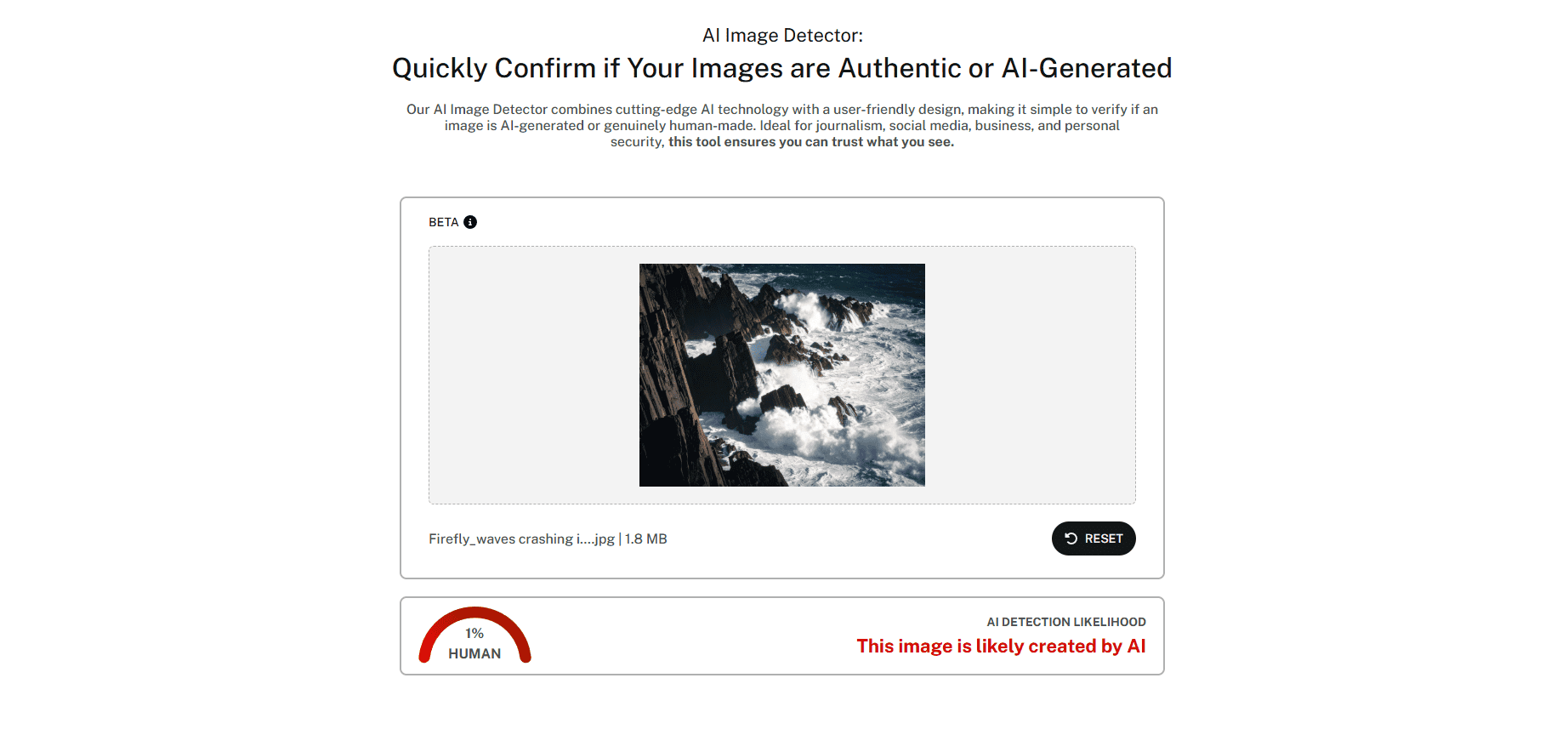Select the file name Firefly_waves crashing text
The image size is (1568, 735).
[x=521, y=538]
